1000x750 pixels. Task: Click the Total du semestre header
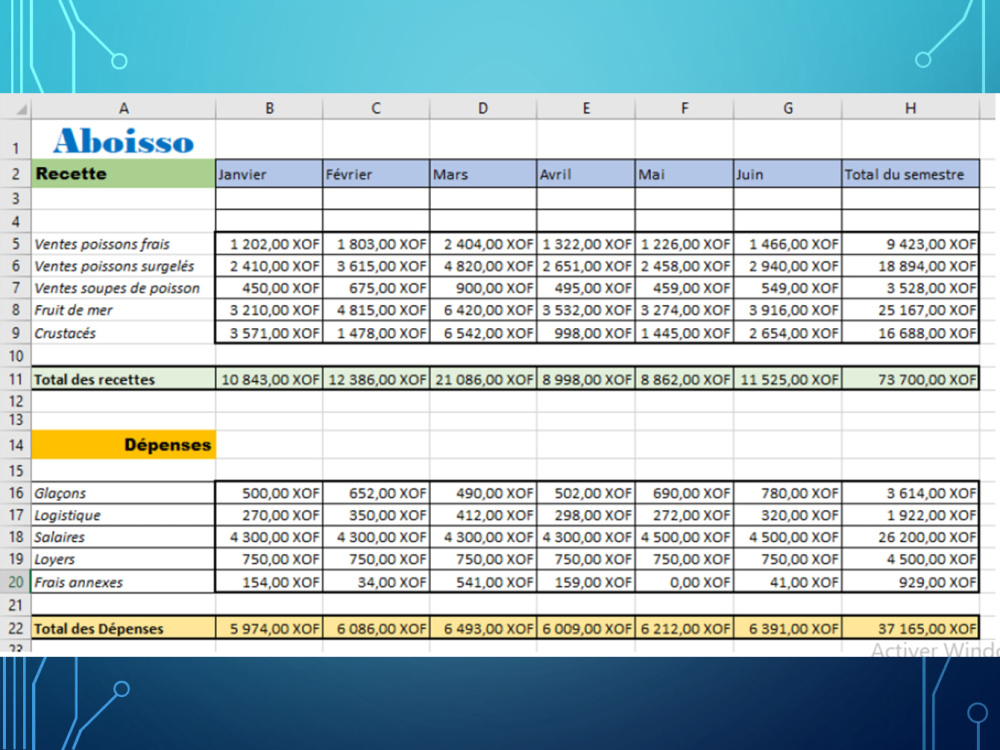coord(910,174)
